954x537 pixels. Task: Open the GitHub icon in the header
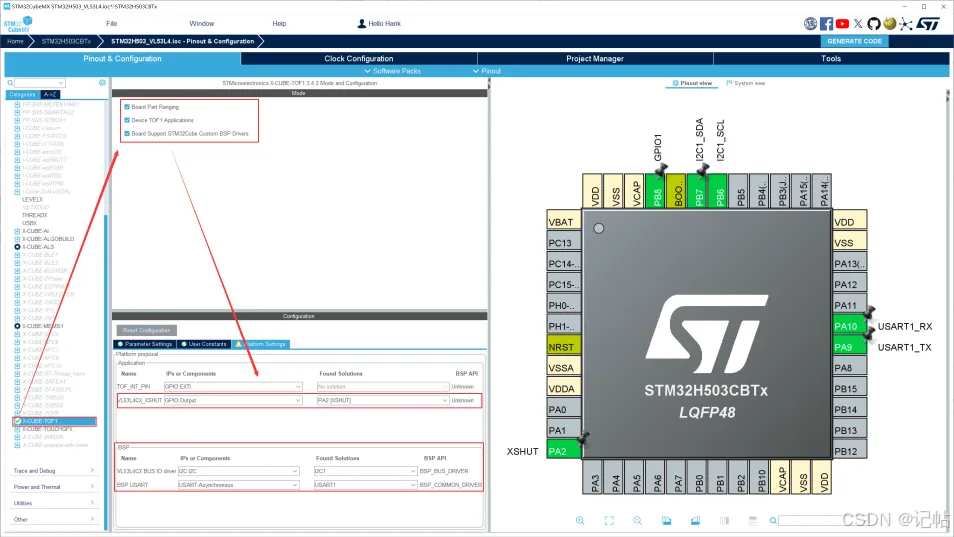pos(873,23)
